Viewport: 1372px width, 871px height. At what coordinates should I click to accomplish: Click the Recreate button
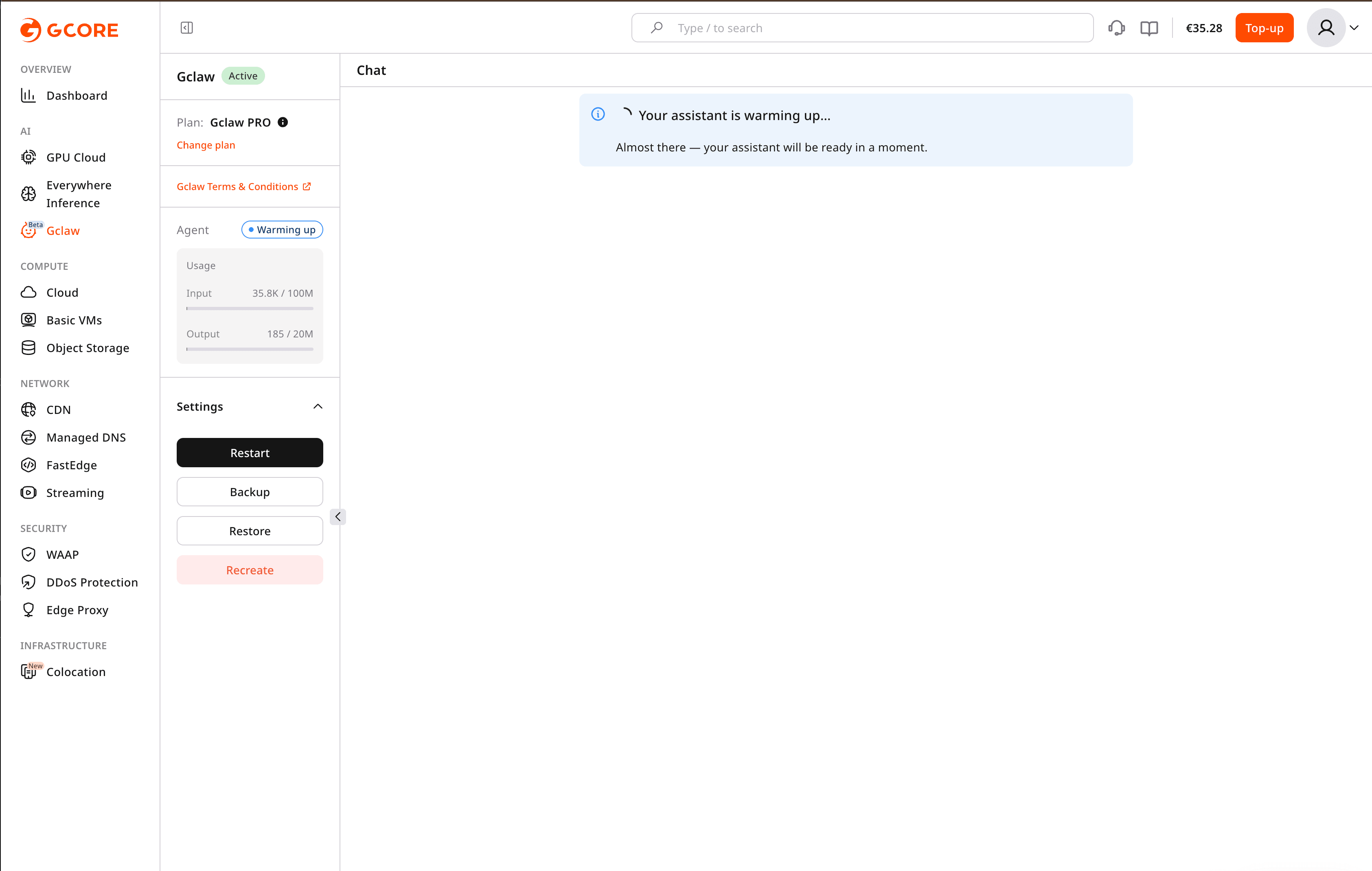coord(250,570)
